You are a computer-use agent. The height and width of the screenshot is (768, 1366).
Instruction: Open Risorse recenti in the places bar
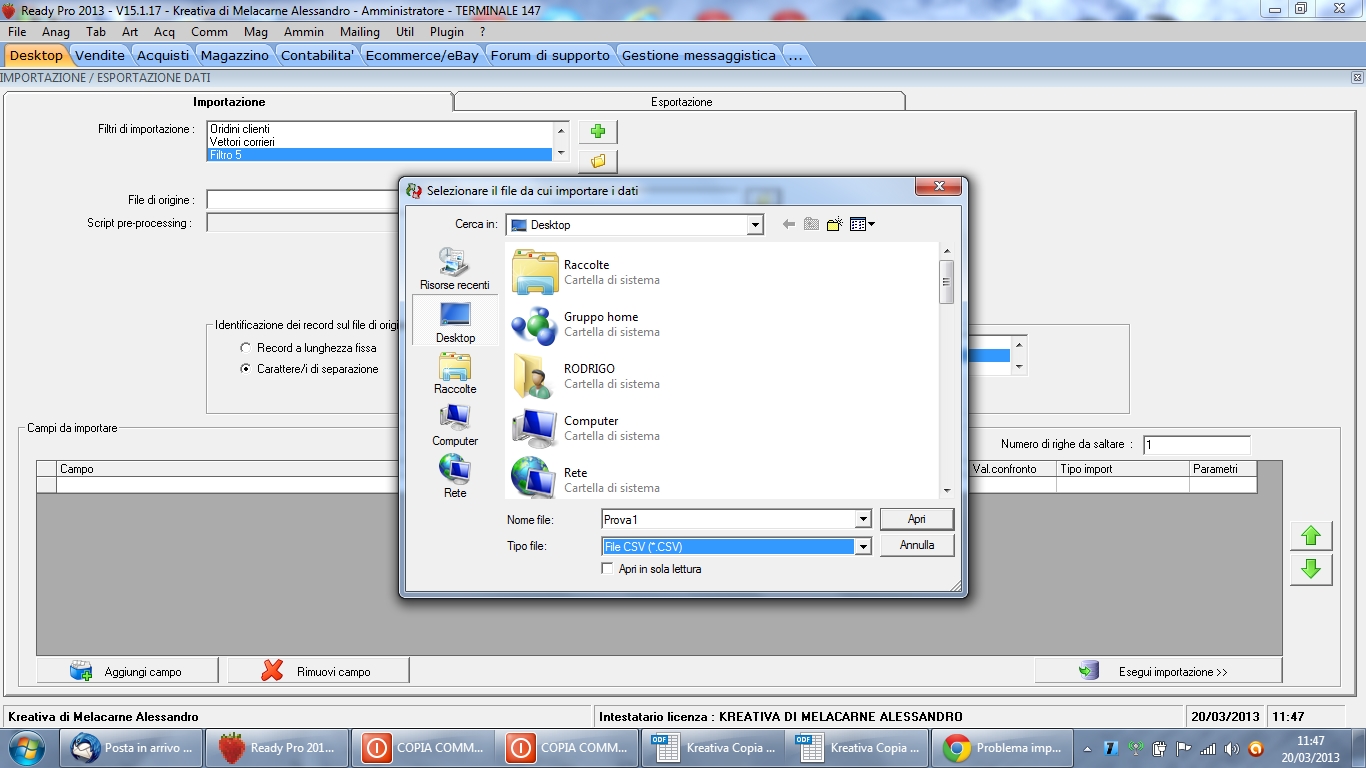click(x=455, y=268)
